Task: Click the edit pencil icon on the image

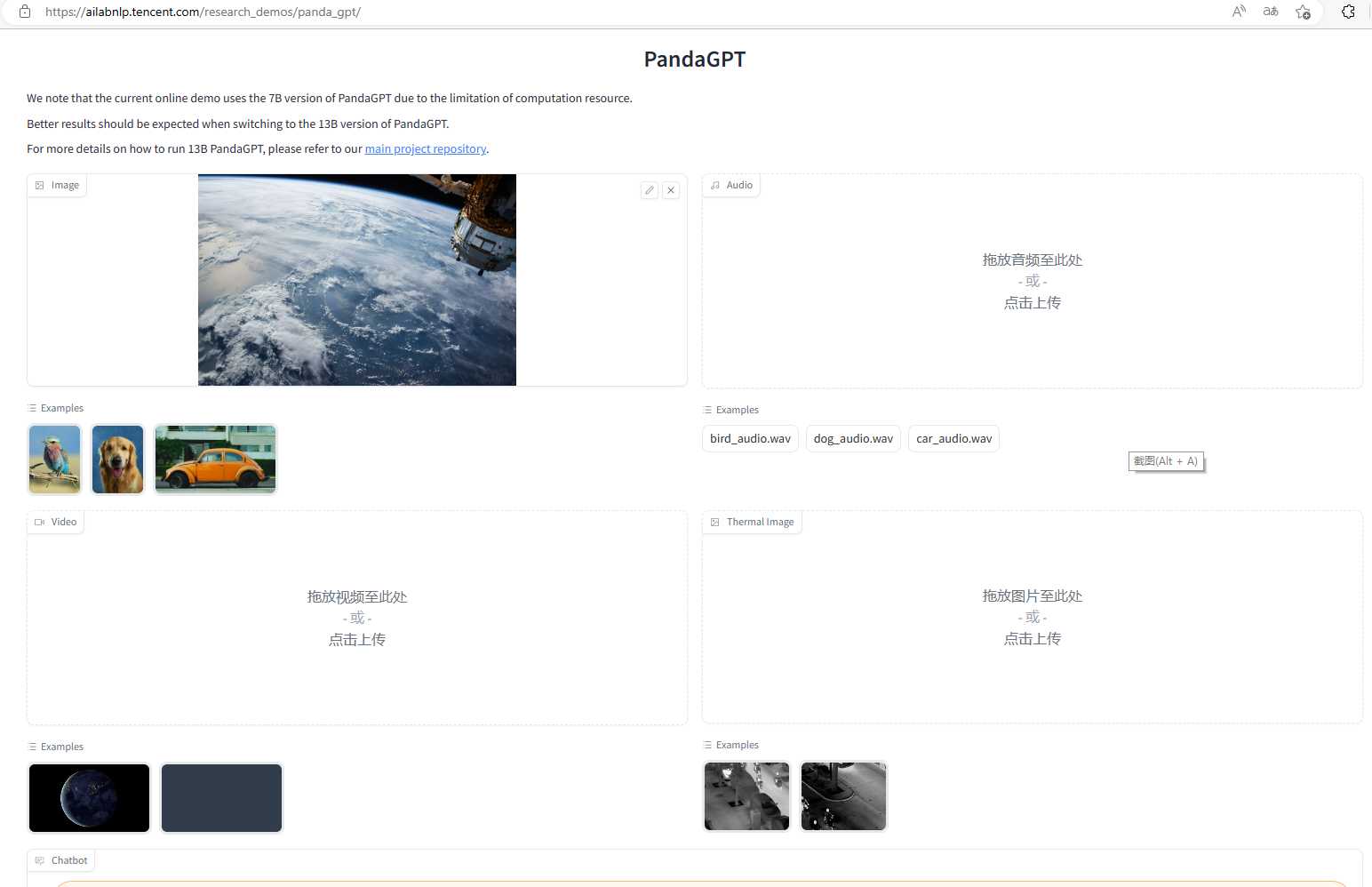Action: point(650,190)
